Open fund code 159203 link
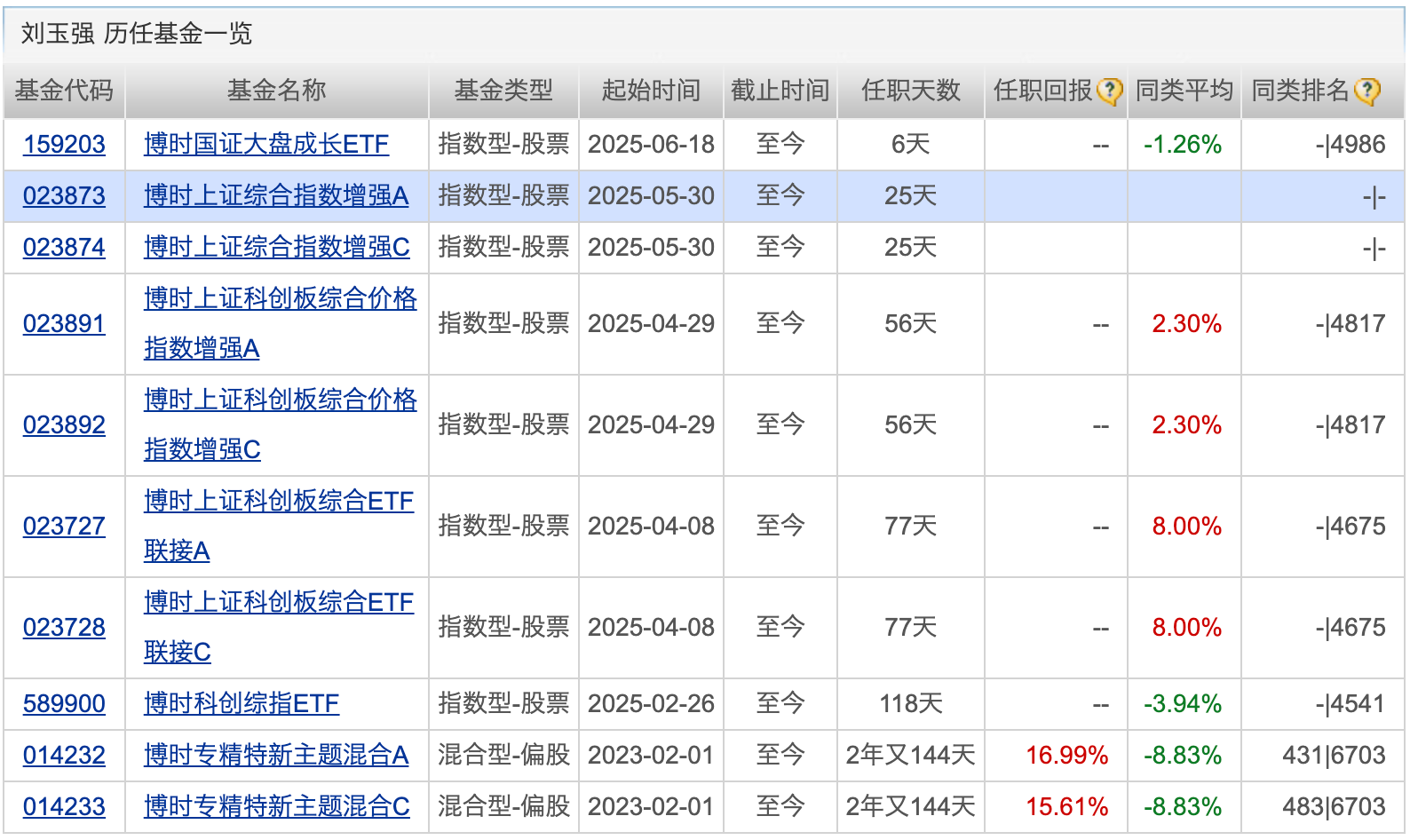This screenshot has height=840, width=1410. point(64,145)
